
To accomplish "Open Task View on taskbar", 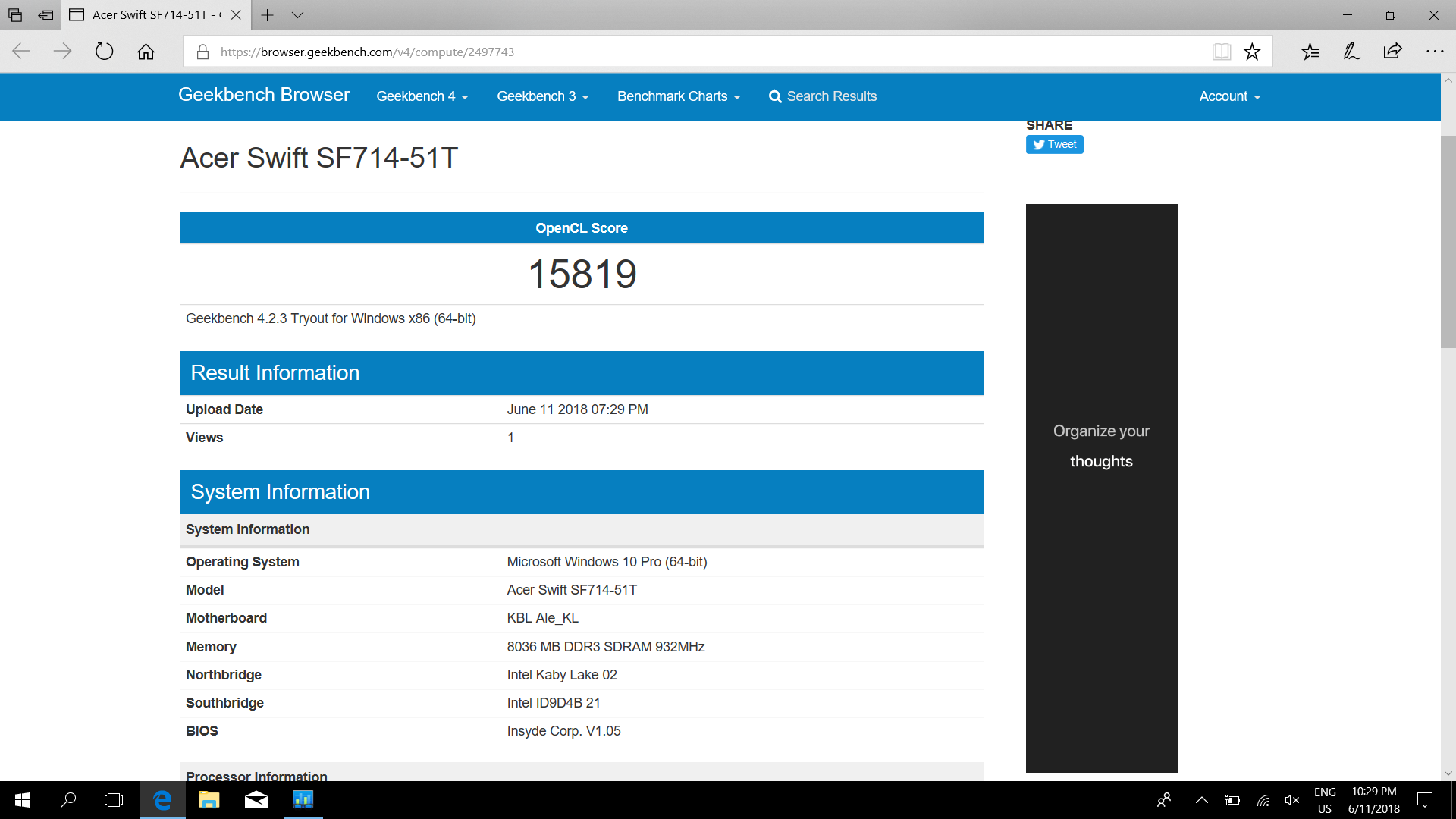I will point(114,800).
